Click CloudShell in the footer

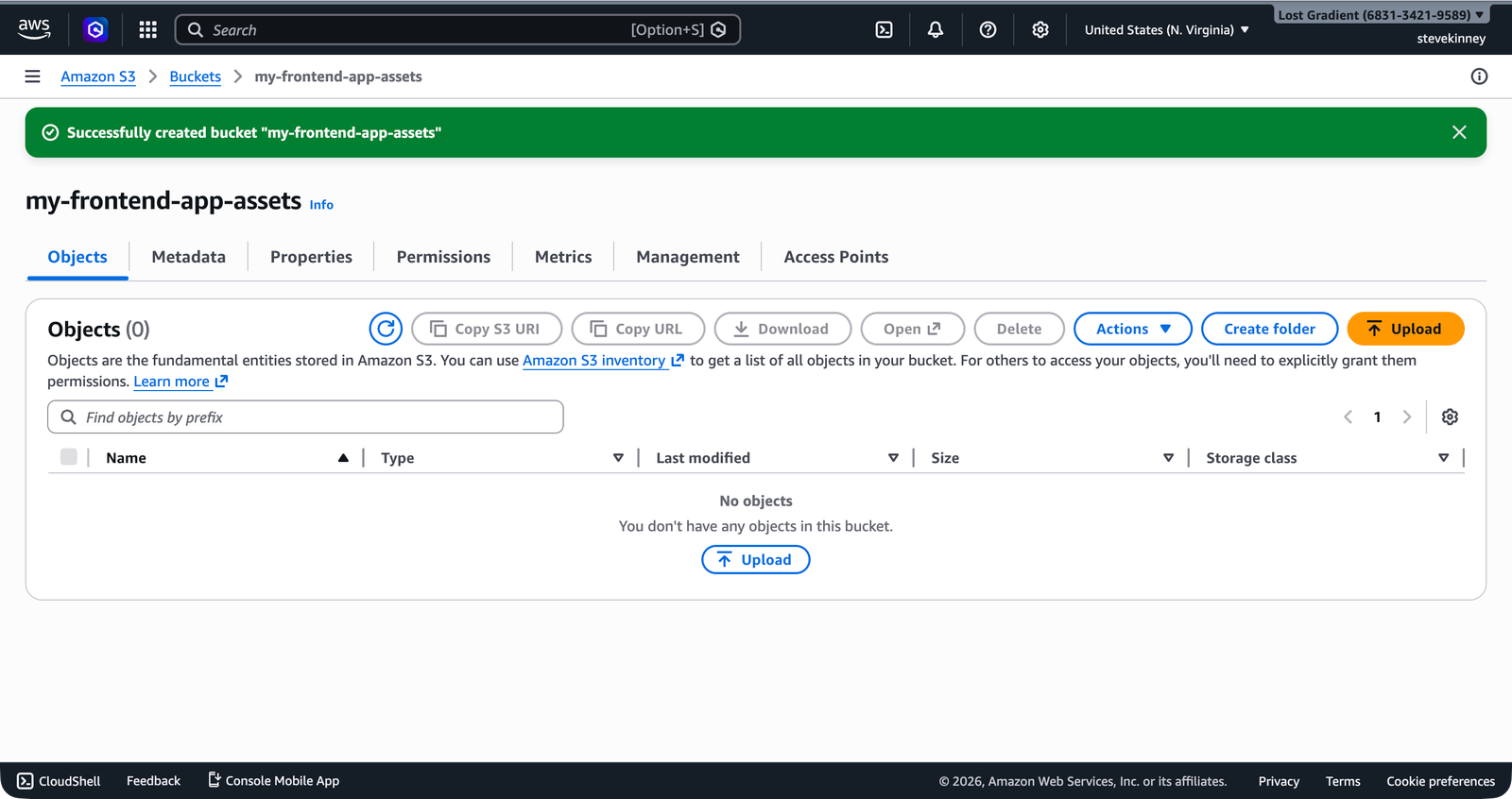(x=59, y=781)
